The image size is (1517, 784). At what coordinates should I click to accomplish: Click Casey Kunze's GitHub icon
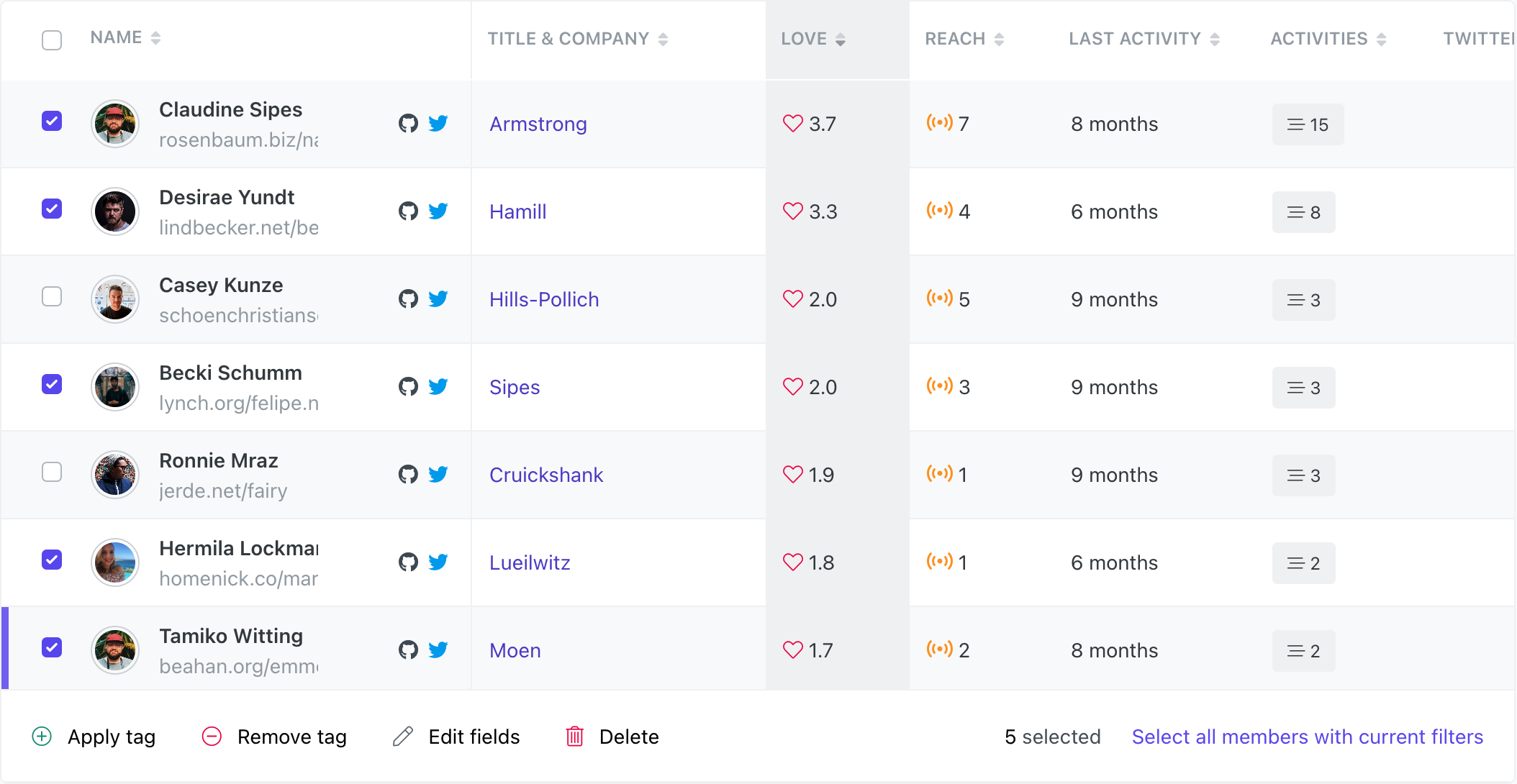[408, 299]
